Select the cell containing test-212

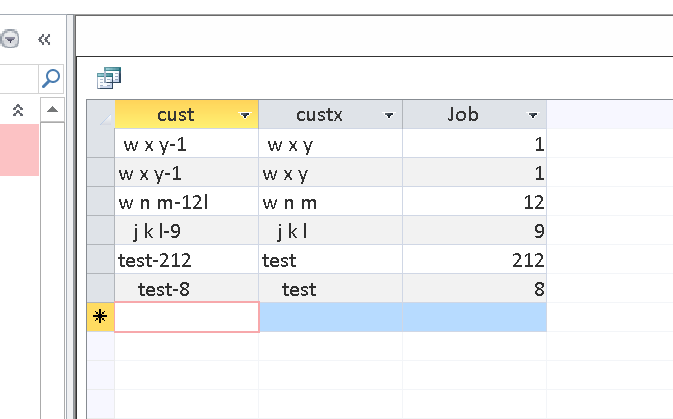pyautogui.click(x=187, y=260)
